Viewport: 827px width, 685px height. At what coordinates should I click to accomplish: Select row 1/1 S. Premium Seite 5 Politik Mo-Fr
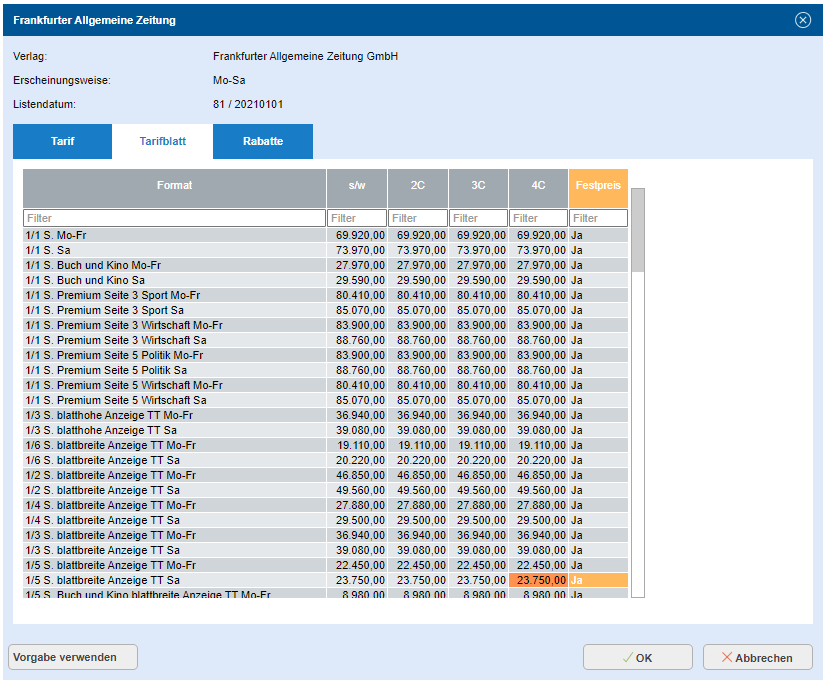pos(174,355)
